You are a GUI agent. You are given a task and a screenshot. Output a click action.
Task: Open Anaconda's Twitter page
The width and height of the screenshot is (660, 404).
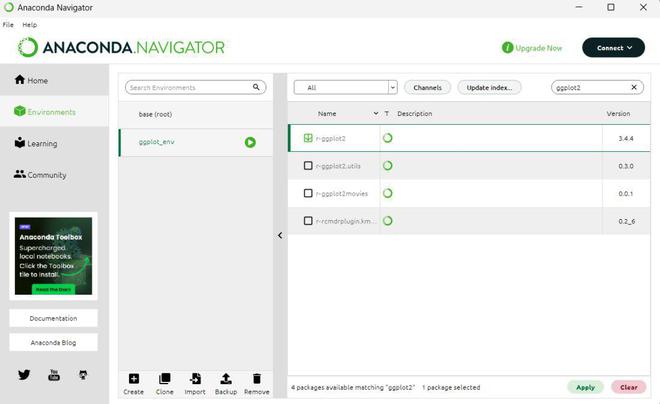coord(24,375)
